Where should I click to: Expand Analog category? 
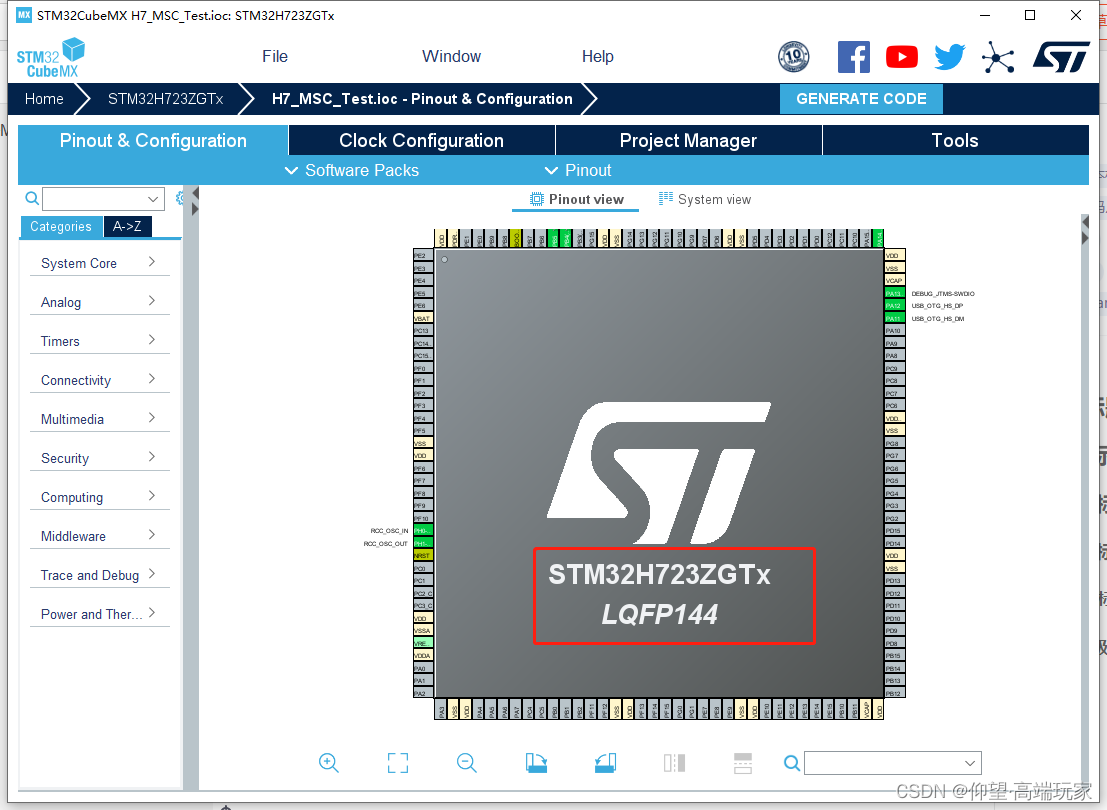click(100, 302)
